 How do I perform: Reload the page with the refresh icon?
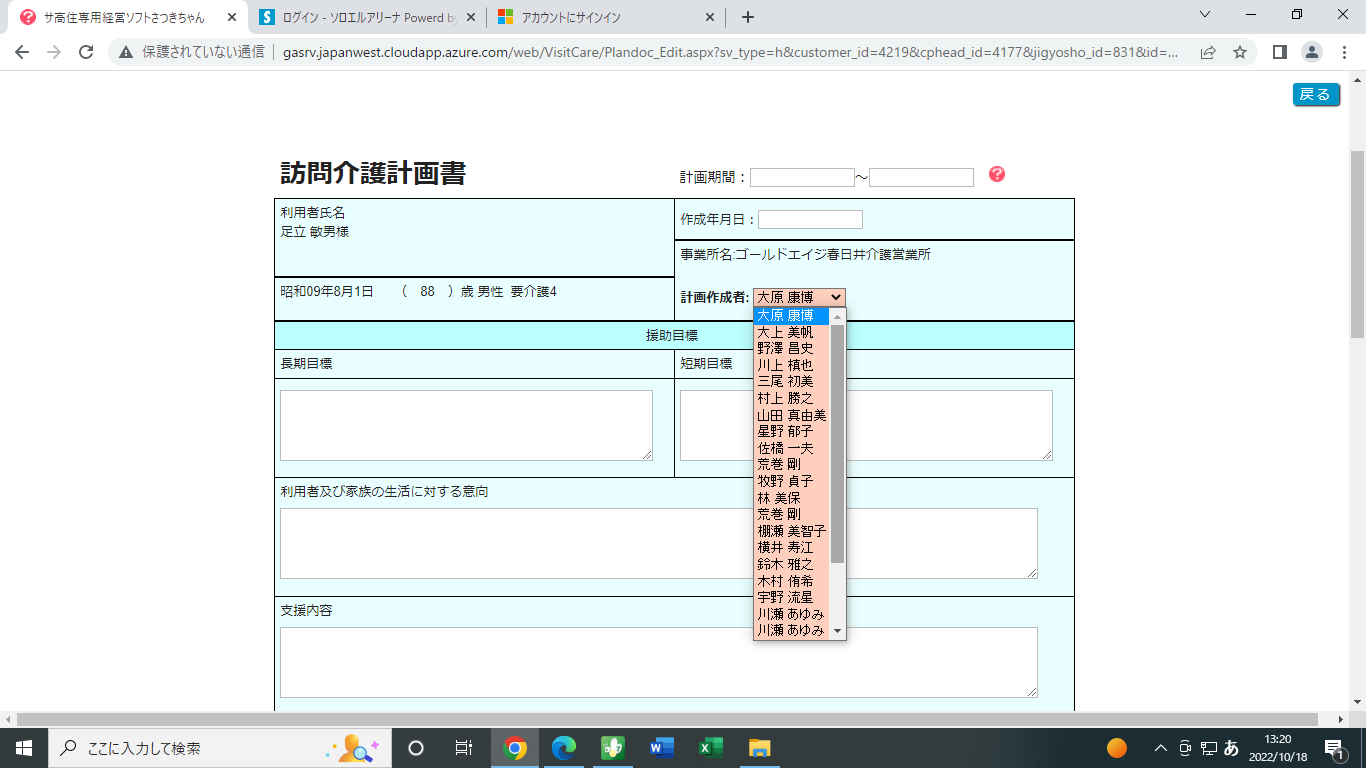tap(86, 52)
